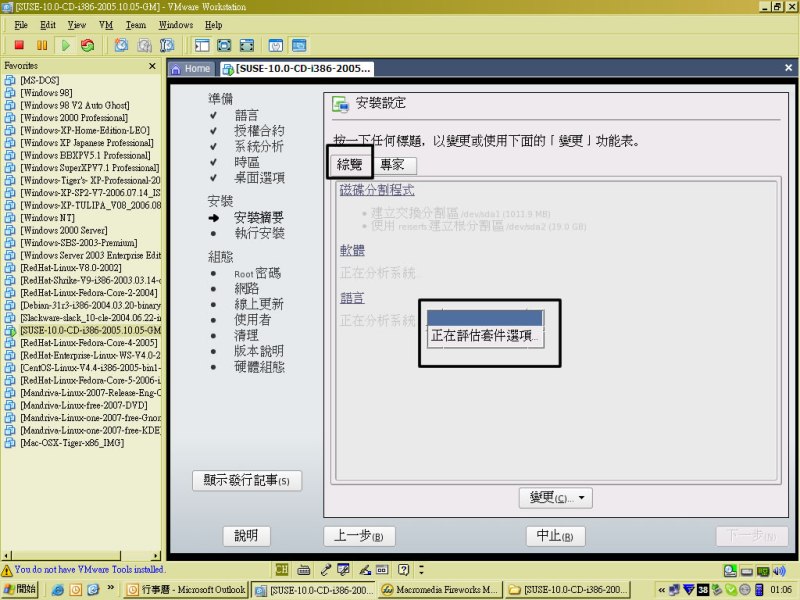The width and height of the screenshot is (800, 600).
Task: Click the green Power On play button
Action: pyautogui.click(x=65, y=45)
